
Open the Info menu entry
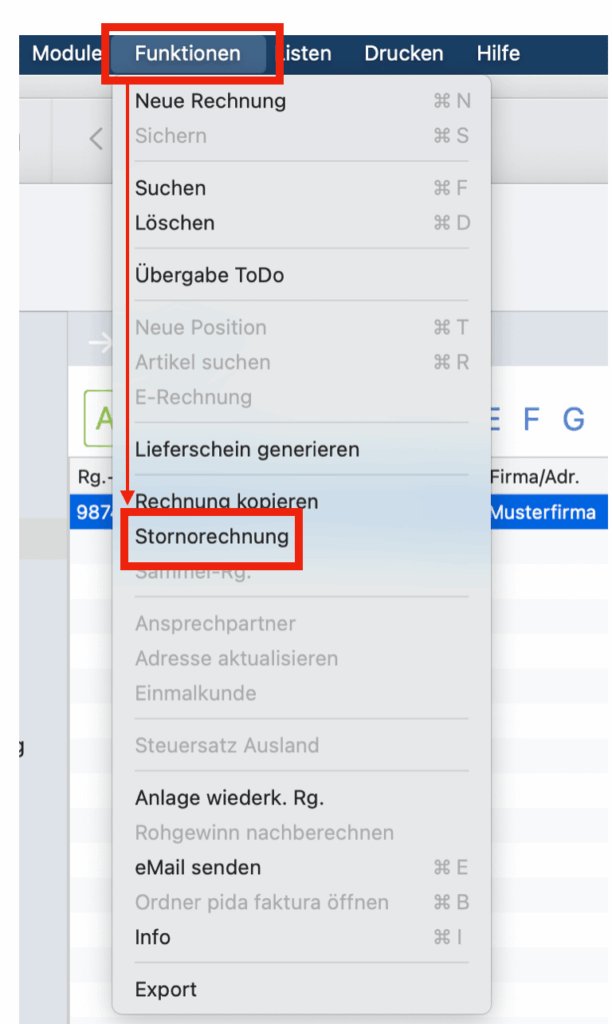point(153,937)
